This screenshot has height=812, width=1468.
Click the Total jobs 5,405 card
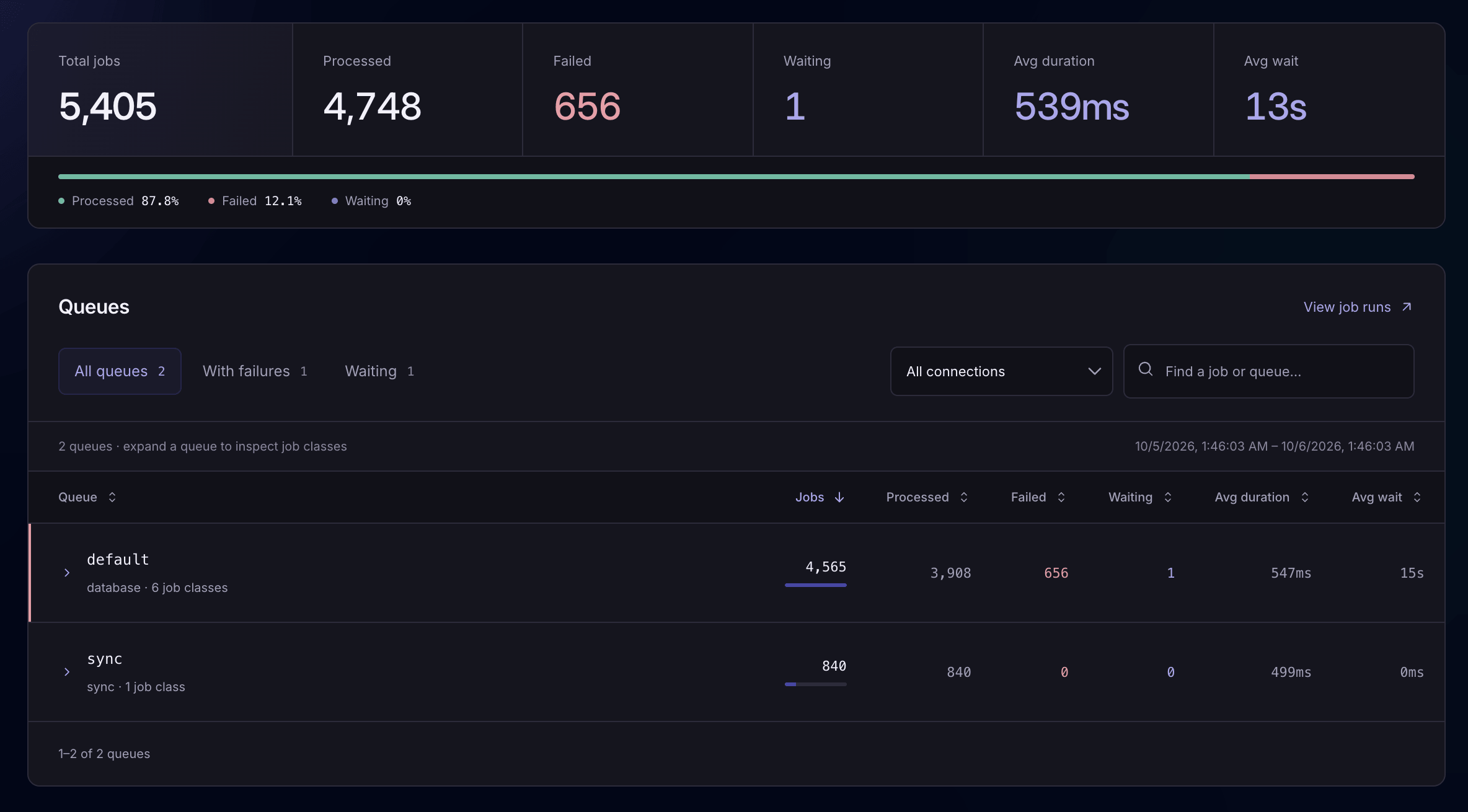pyautogui.click(x=161, y=90)
